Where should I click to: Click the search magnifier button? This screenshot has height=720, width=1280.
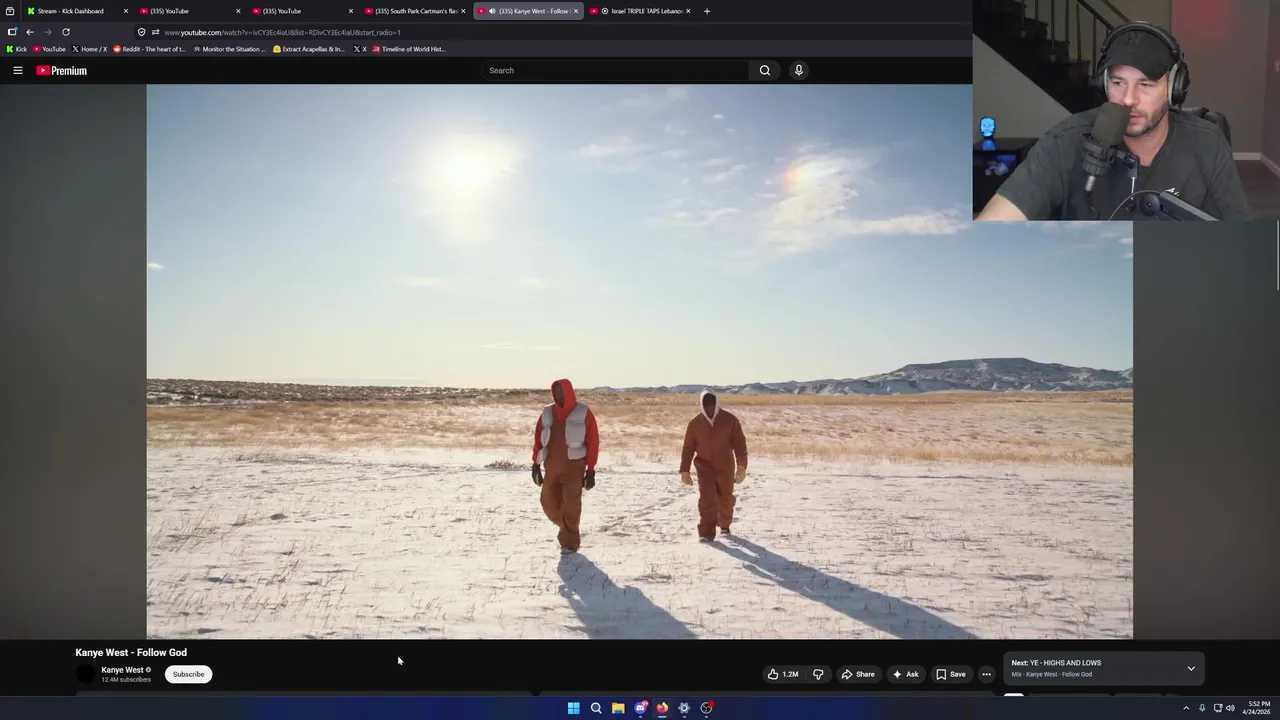coord(765,70)
